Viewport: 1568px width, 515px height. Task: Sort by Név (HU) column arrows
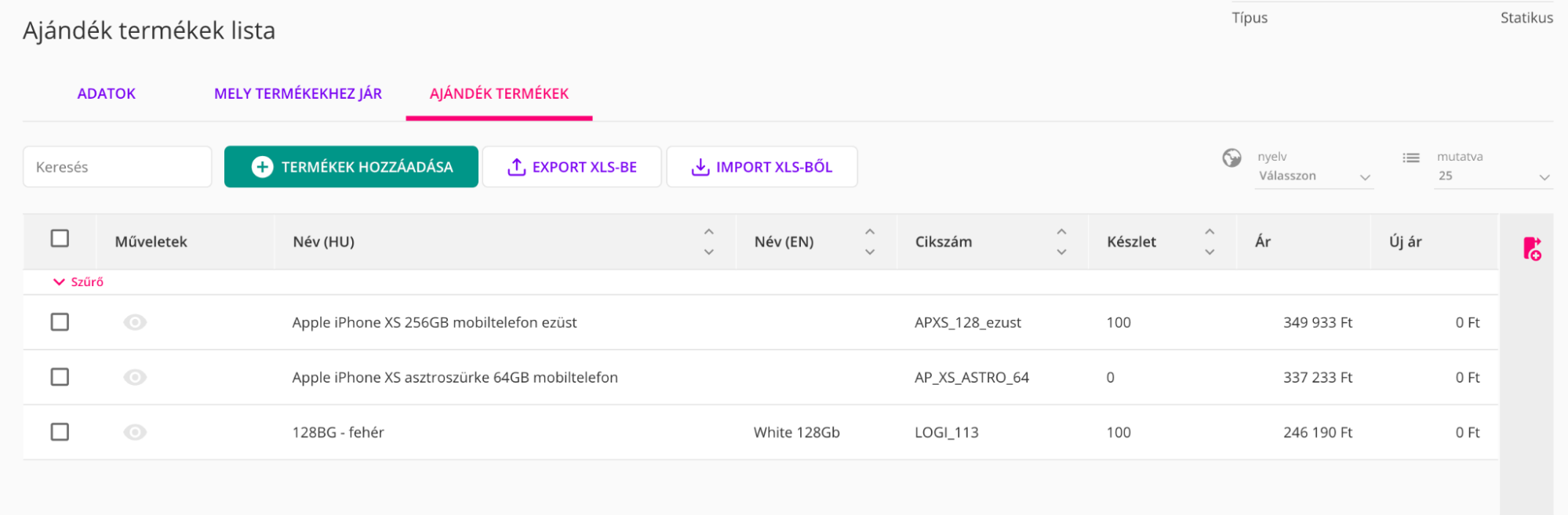[x=708, y=241]
